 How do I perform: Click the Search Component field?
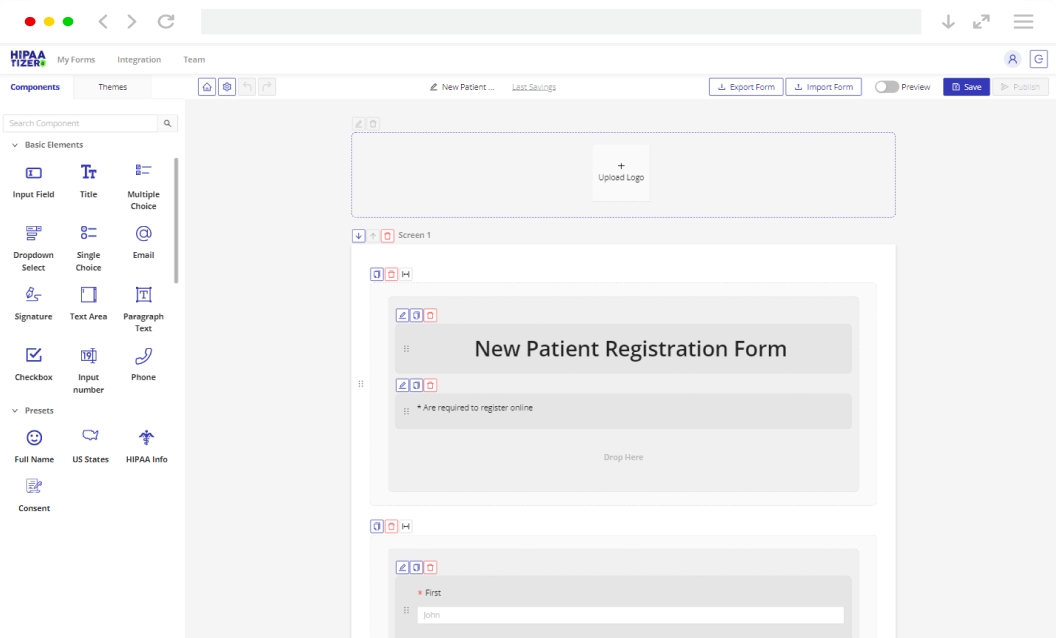[80, 123]
